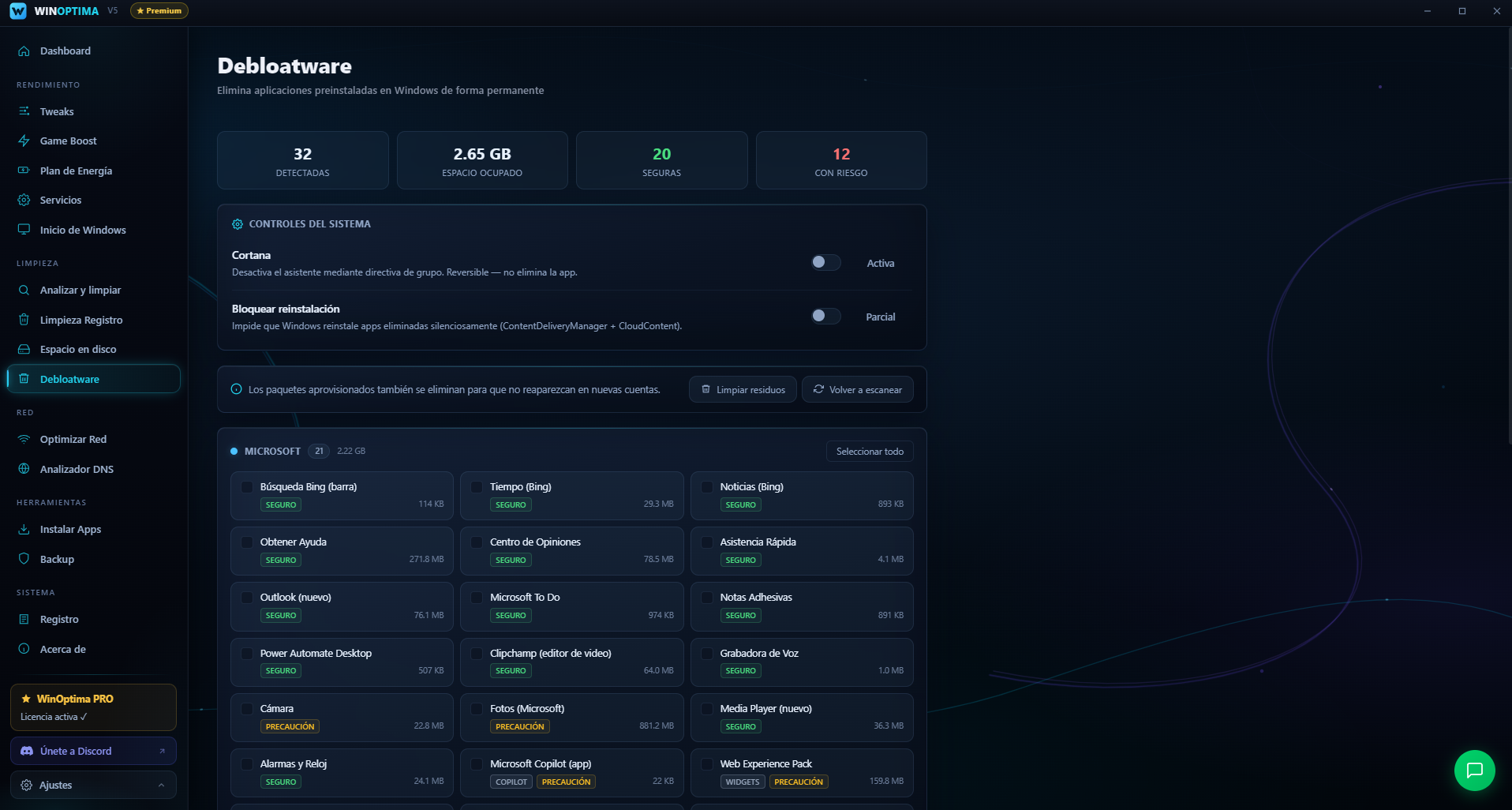Click the Game Boost lightning icon
Screen dimensions: 1512x810
click(x=24, y=141)
